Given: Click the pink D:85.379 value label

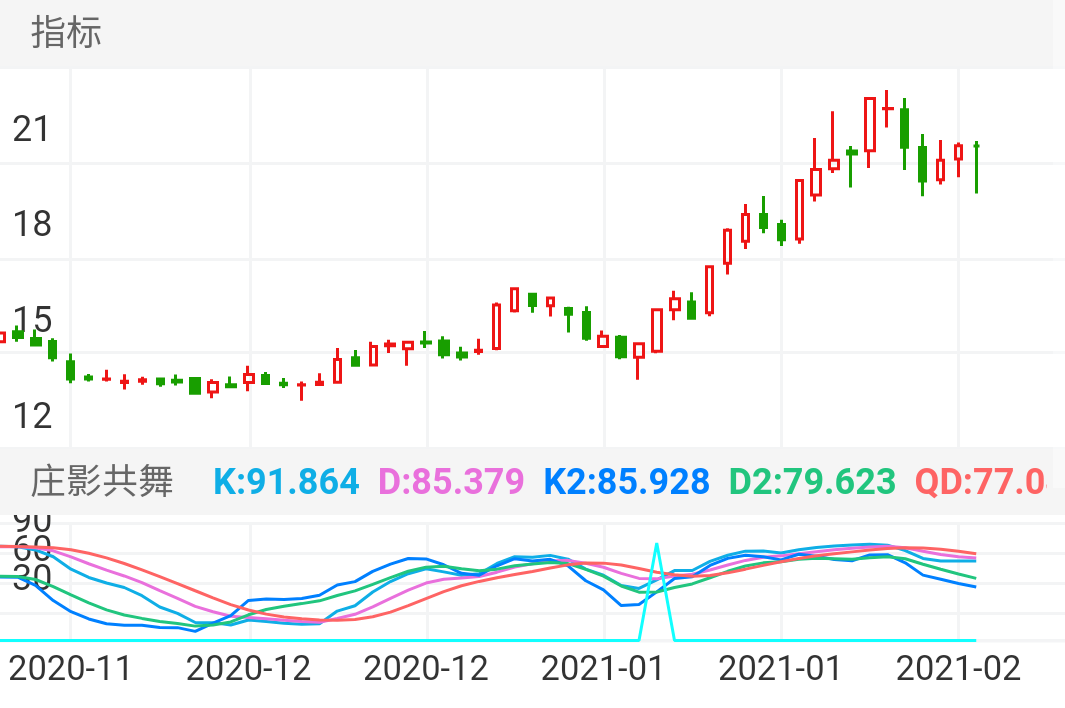Looking at the screenshot, I should tap(451, 482).
